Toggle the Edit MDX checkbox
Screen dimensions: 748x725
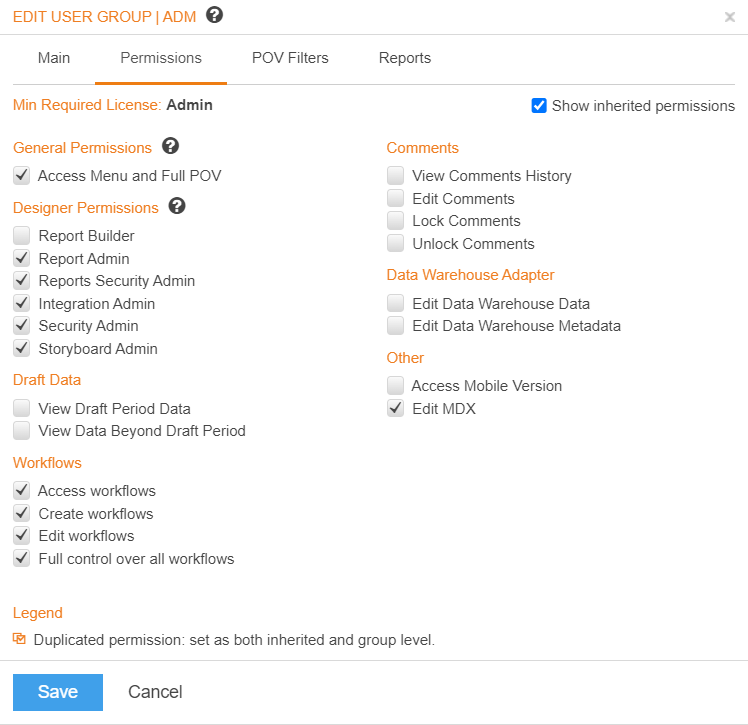(395, 408)
